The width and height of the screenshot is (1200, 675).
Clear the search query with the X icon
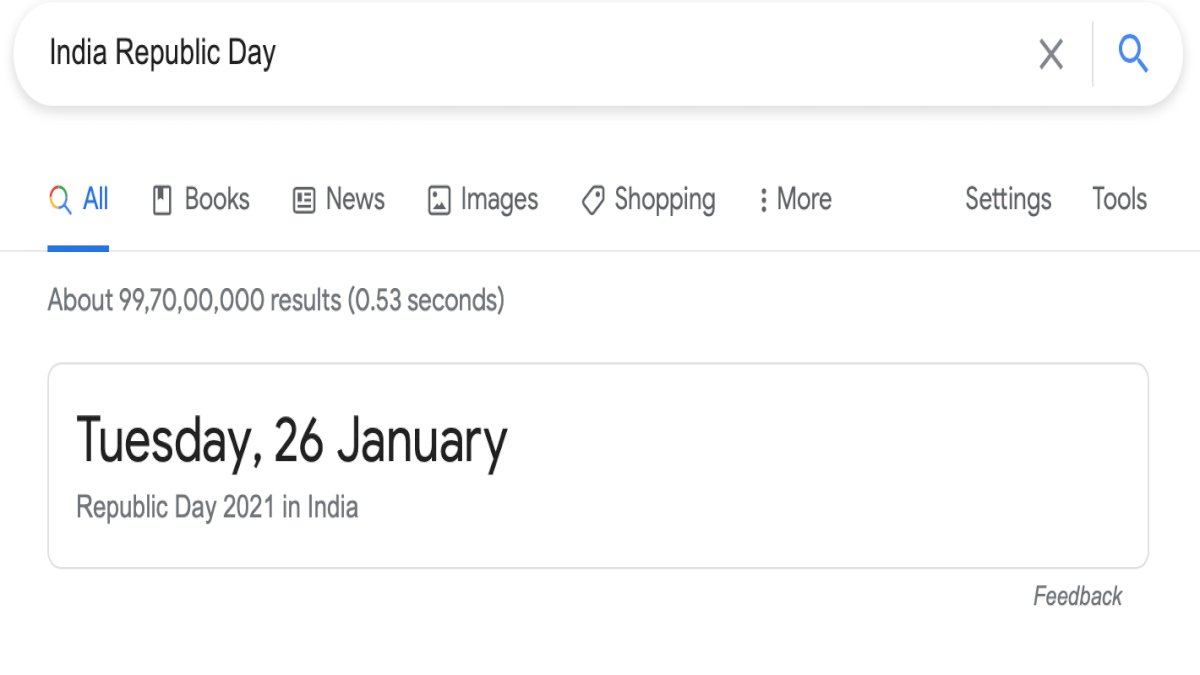pos(1051,54)
